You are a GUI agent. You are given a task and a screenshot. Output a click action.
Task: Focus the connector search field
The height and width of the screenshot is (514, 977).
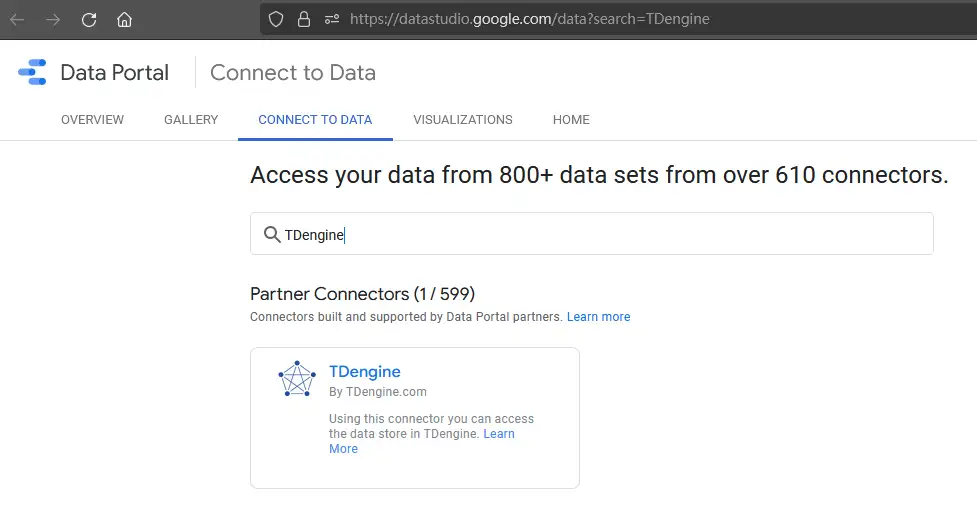click(600, 234)
